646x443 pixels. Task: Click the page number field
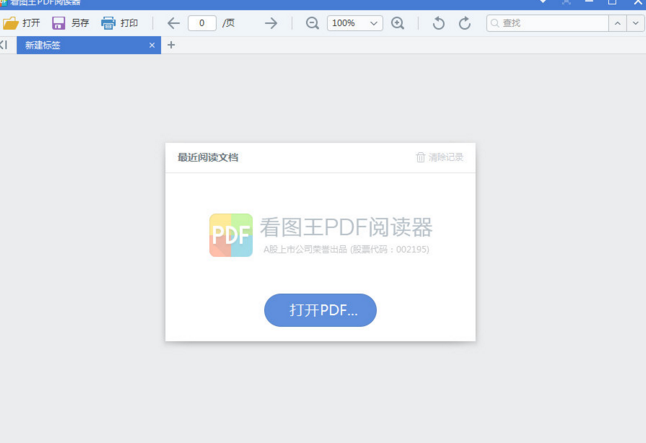(x=202, y=23)
